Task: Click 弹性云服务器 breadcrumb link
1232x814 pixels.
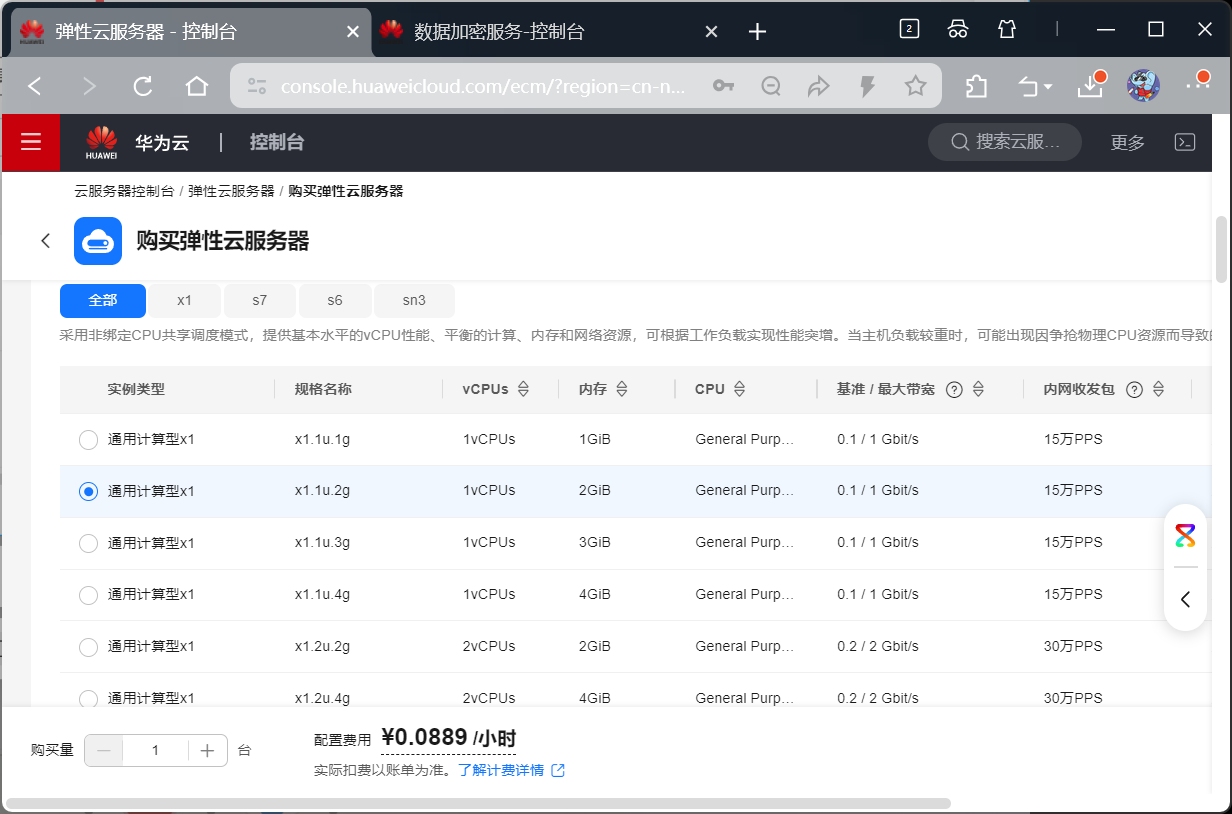Action: point(231,191)
